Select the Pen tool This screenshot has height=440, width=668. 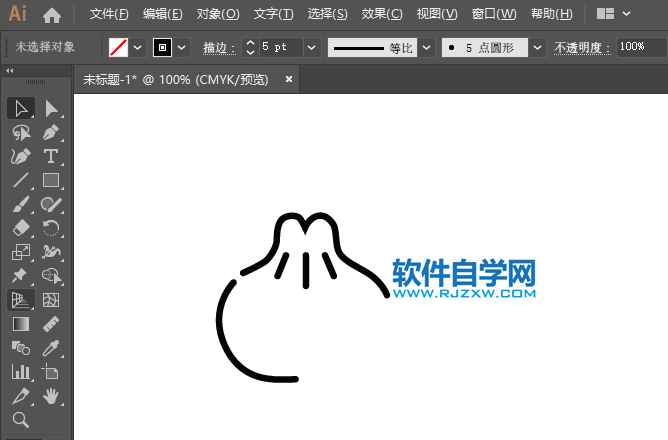click(51, 132)
